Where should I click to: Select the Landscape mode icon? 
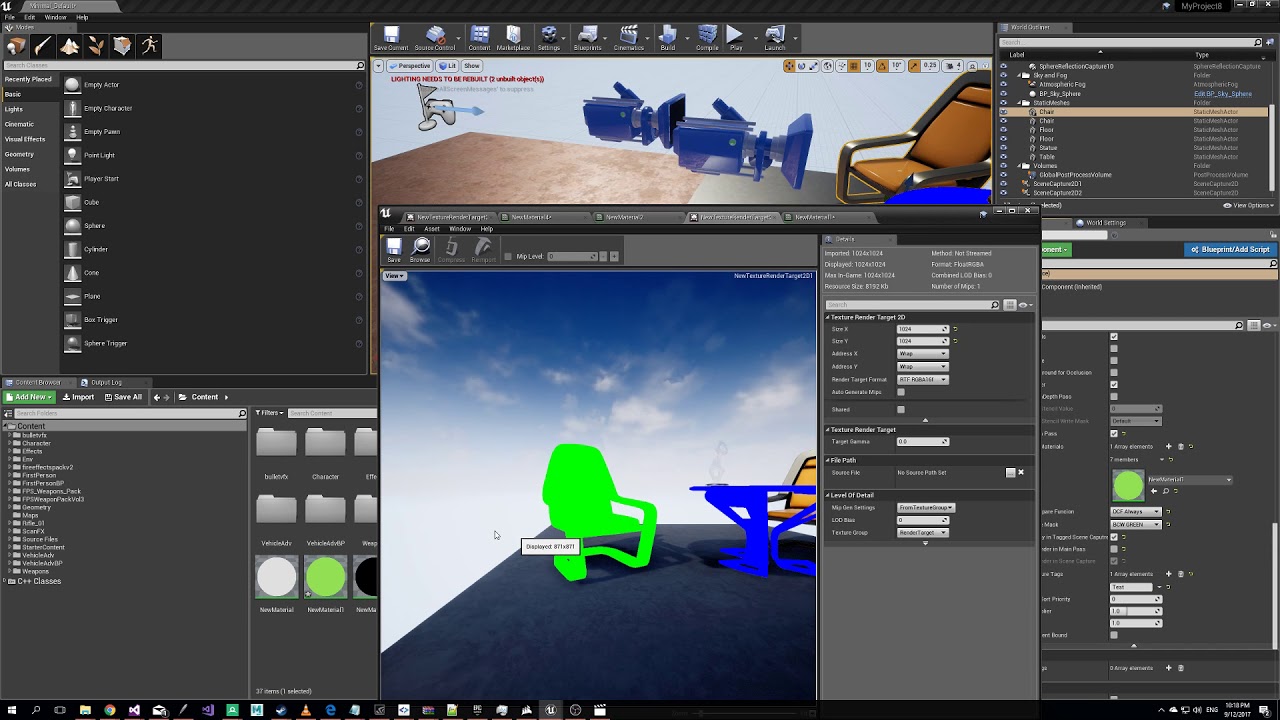tap(70, 46)
